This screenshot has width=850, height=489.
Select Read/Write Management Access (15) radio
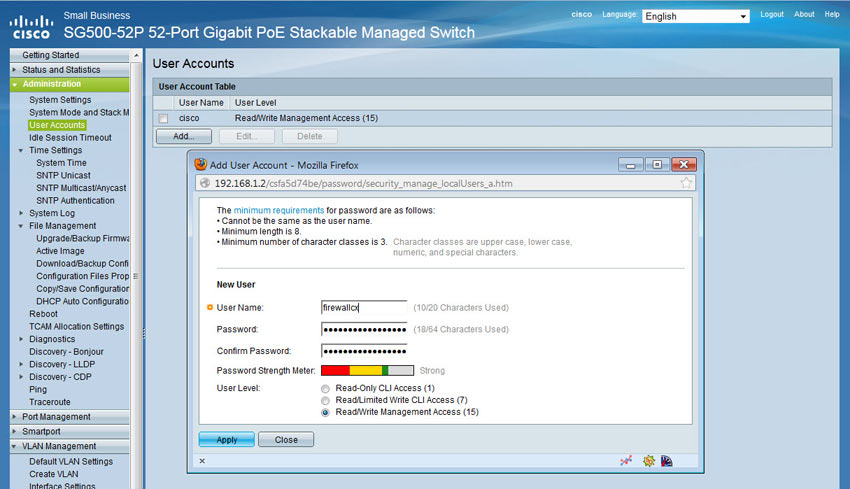pos(325,413)
